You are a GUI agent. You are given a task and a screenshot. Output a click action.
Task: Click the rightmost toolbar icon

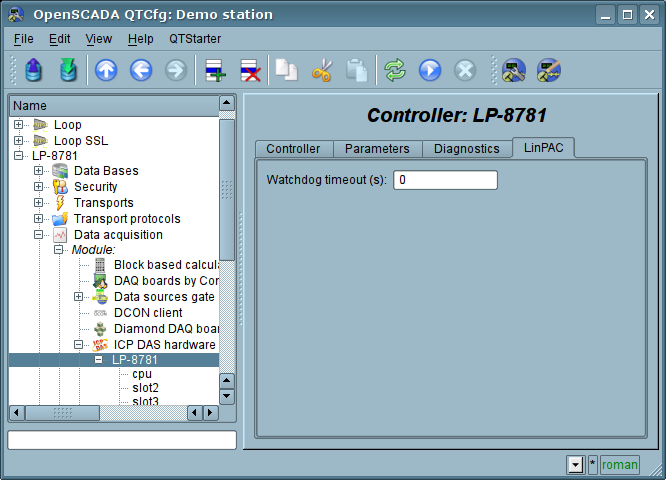click(x=548, y=70)
